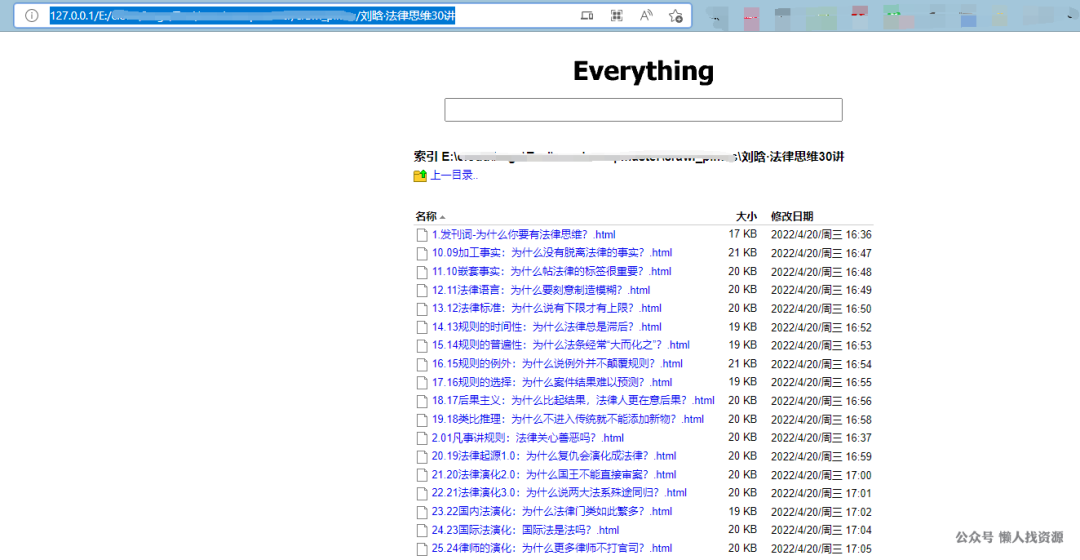Viewport: 1080px width, 560px height.
Task: Click date 2022/4/20/周三 17:04
Action: (x=821, y=530)
